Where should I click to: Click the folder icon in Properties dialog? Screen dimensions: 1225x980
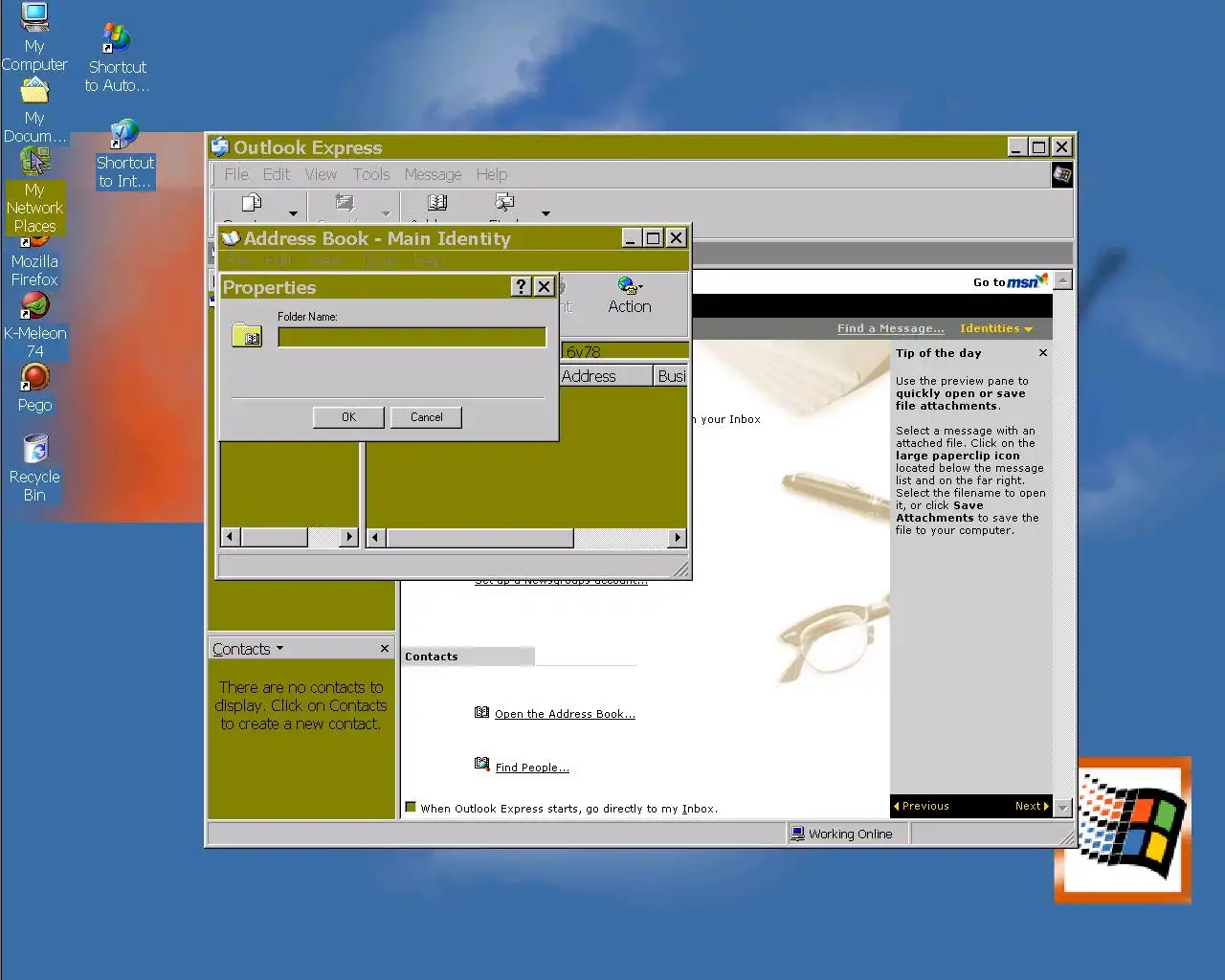click(247, 335)
